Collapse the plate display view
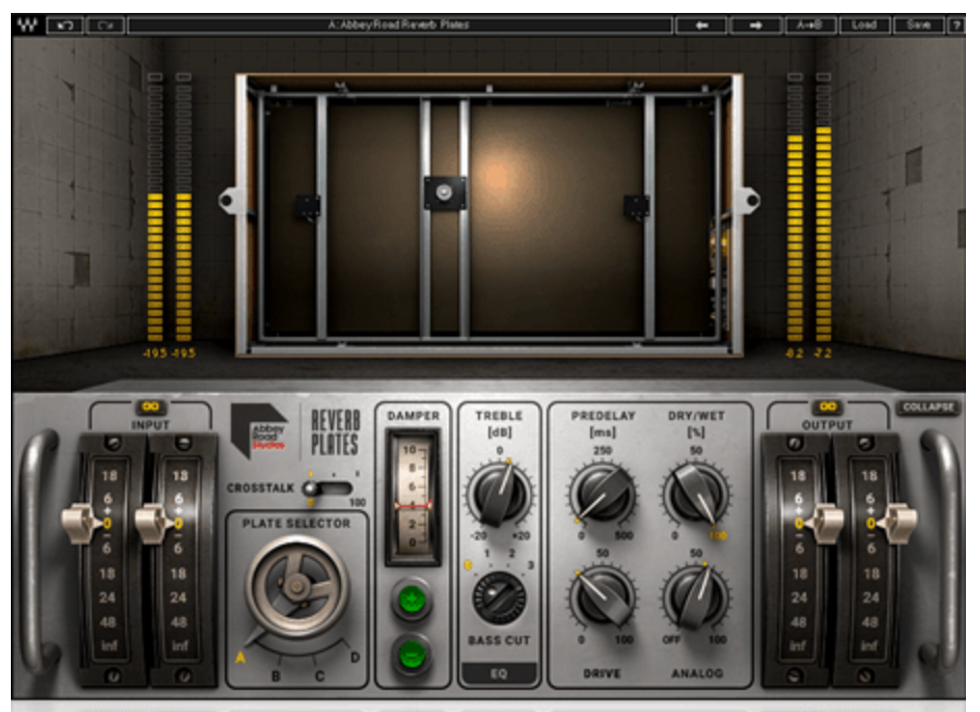Viewport: 980px width, 712px height. click(928, 408)
